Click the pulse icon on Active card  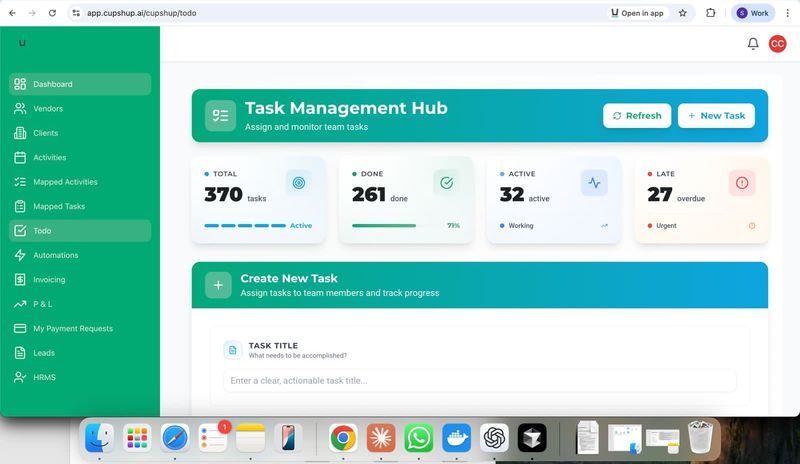[594, 183]
